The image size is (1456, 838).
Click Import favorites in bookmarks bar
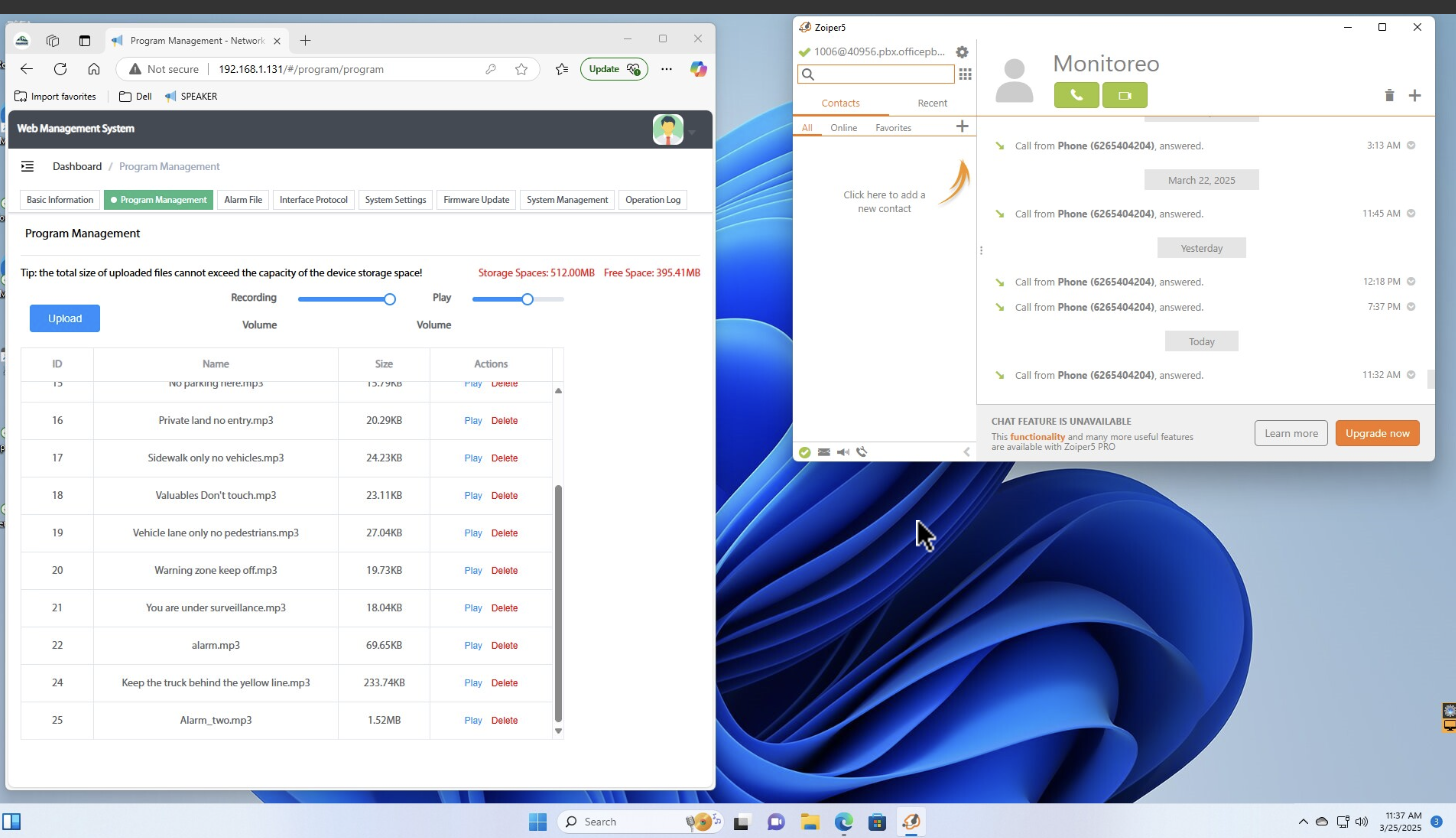point(55,97)
